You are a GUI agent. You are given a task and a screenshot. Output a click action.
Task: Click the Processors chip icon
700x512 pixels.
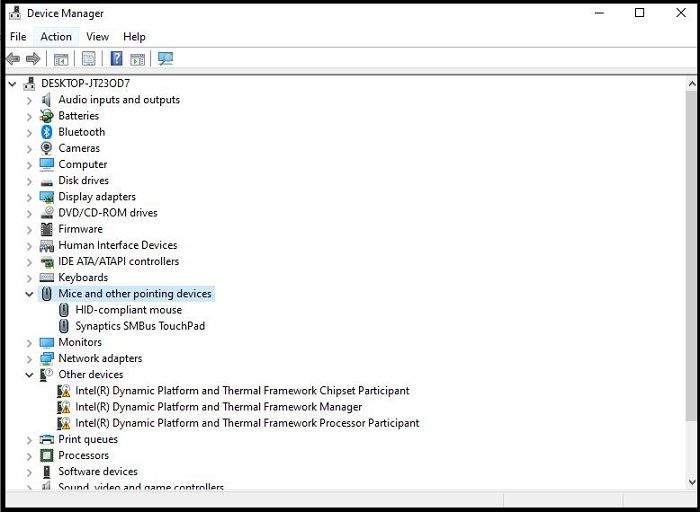pyautogui.click(x=46, y=455)
